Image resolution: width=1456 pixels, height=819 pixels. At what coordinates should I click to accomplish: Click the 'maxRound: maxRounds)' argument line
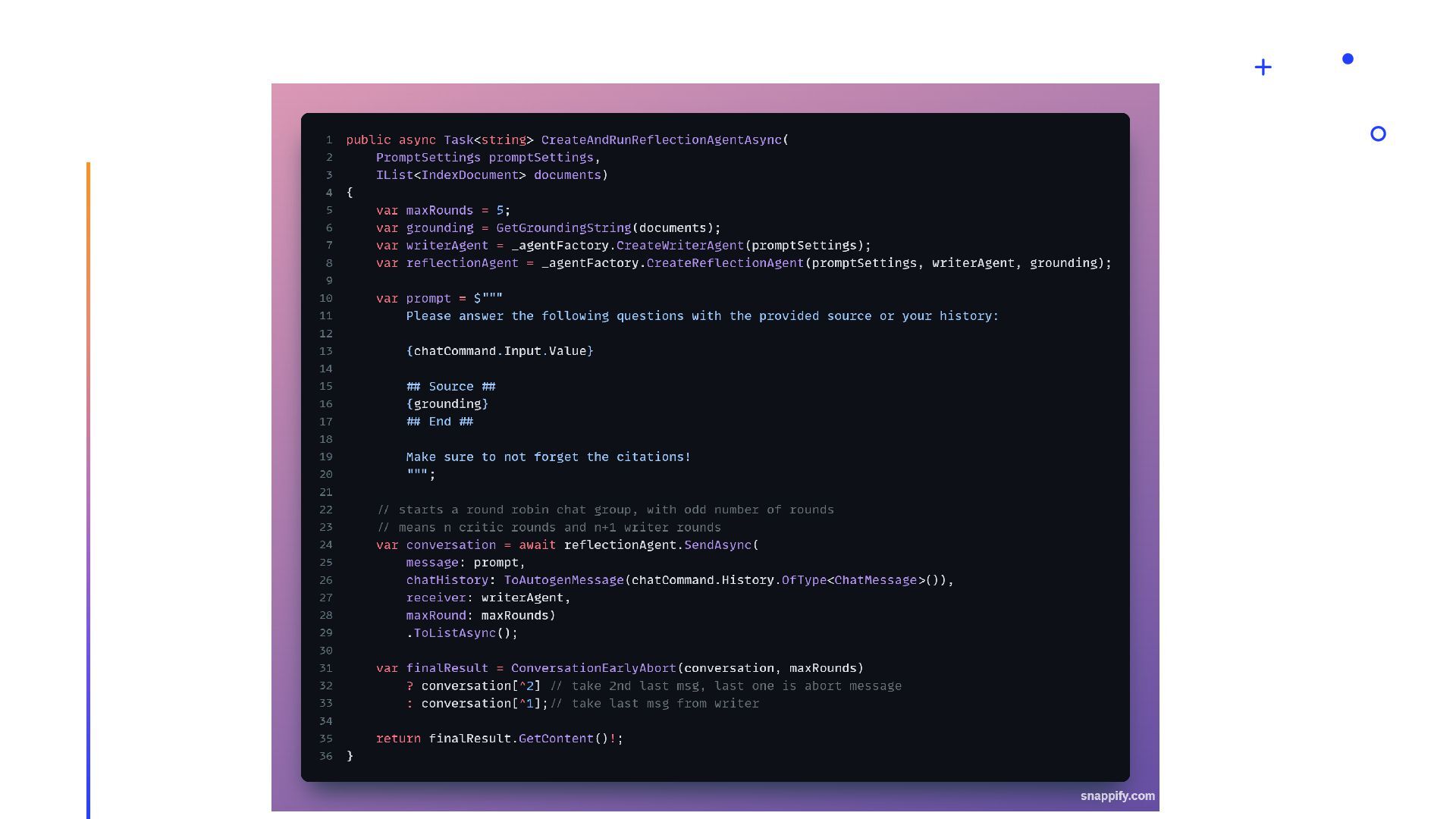[x=481, y=615]
